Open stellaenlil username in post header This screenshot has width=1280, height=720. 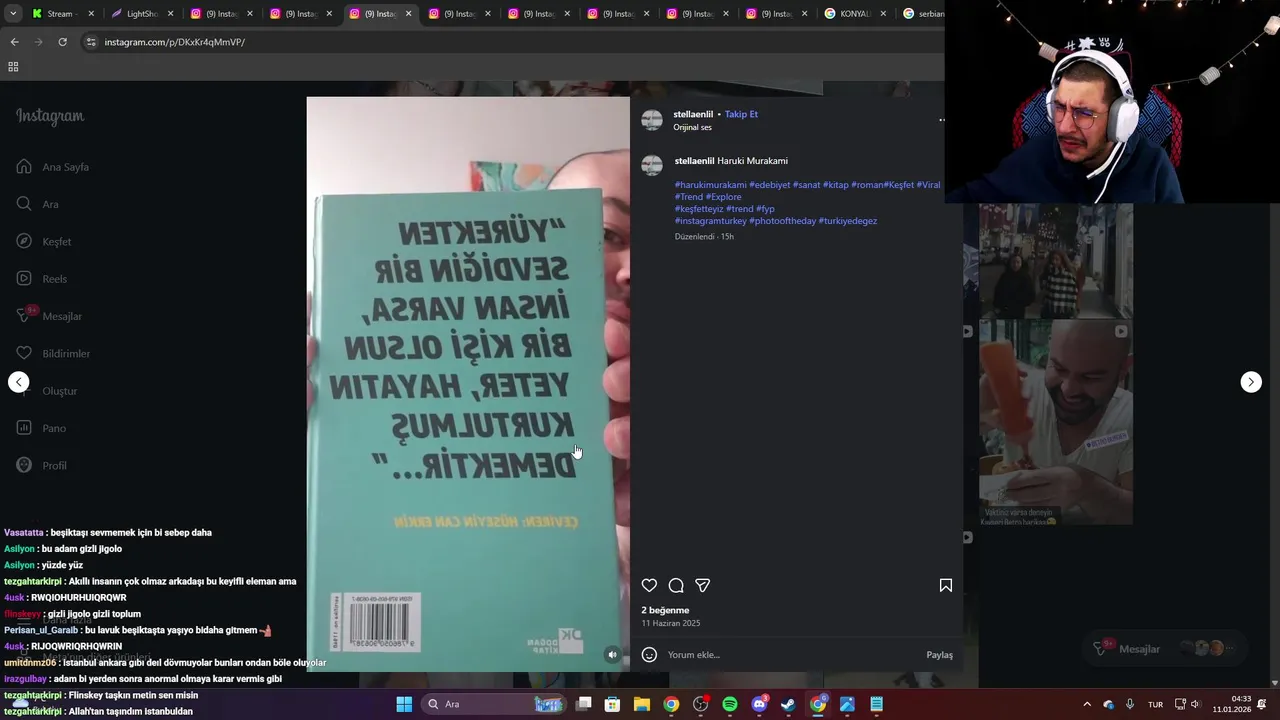click(x=693, y=114)
